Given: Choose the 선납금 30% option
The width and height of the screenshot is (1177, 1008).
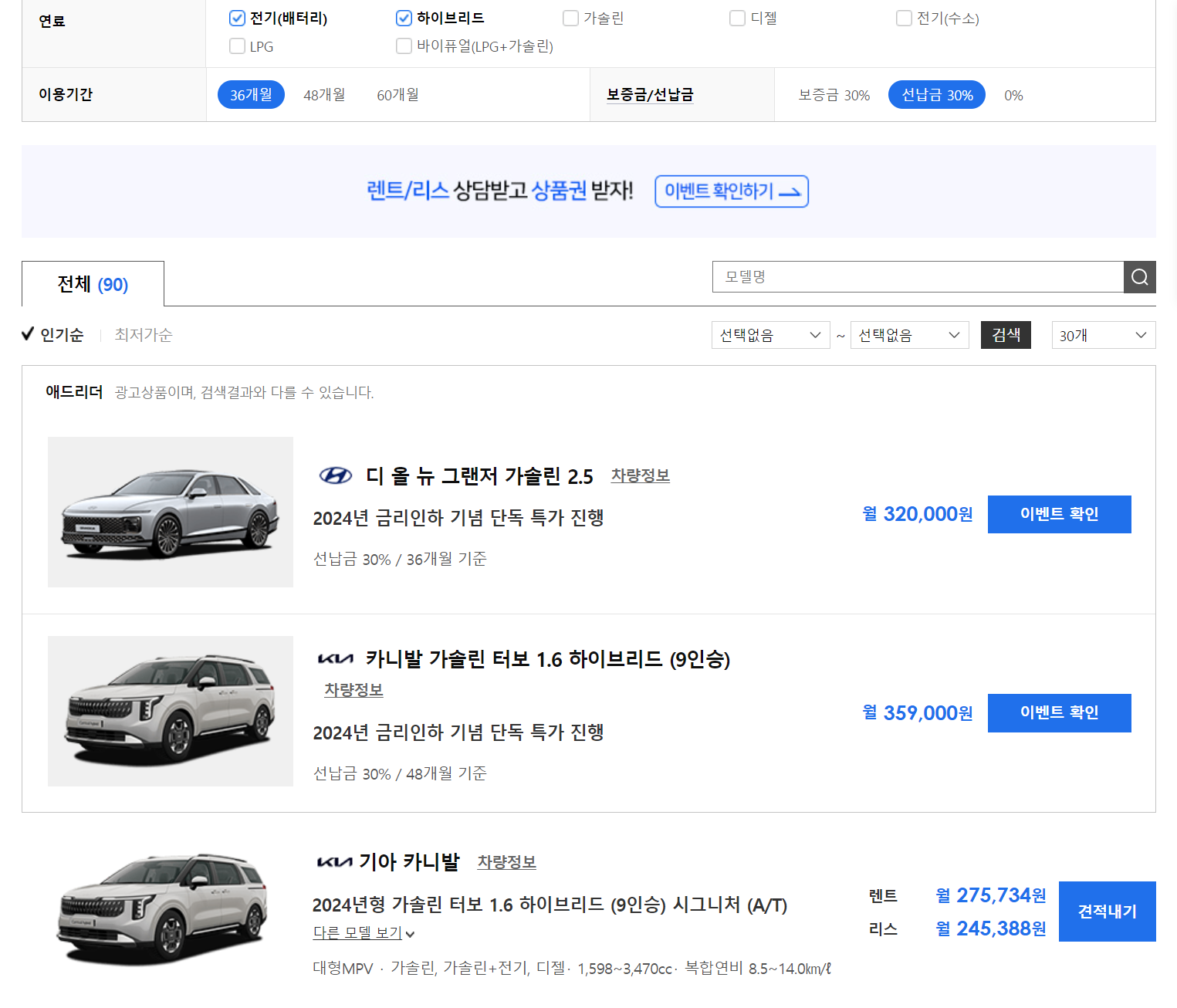Looking at the screenshot, I should click(937, 95).
